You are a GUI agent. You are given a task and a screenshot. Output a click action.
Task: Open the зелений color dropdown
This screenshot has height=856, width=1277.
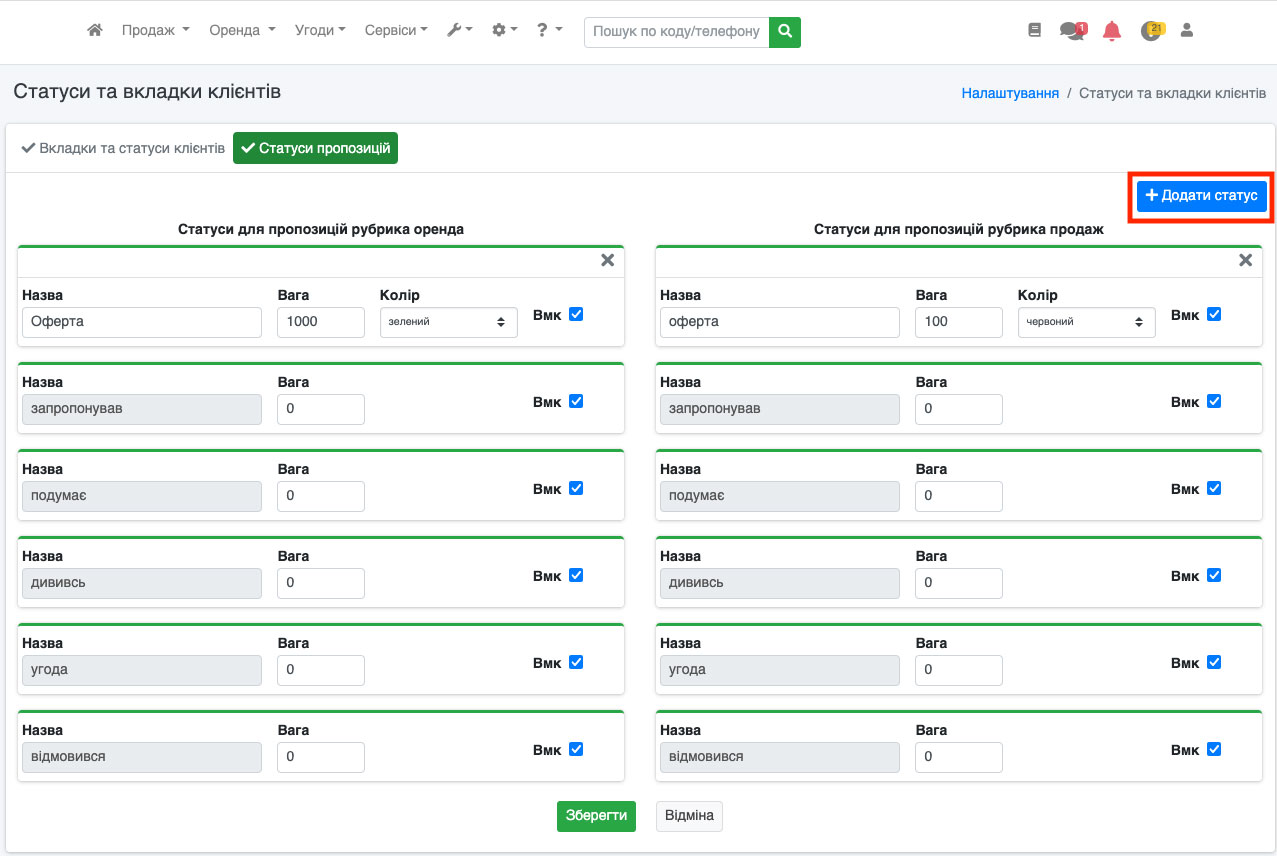[x=448, y=322]
